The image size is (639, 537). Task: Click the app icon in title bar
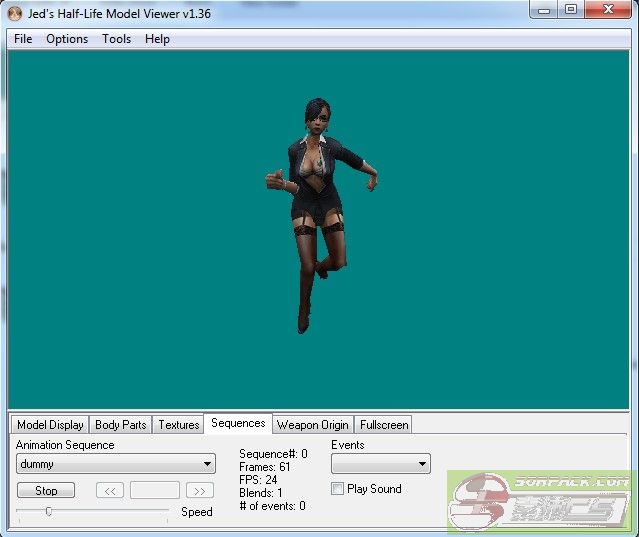[14, 12]
